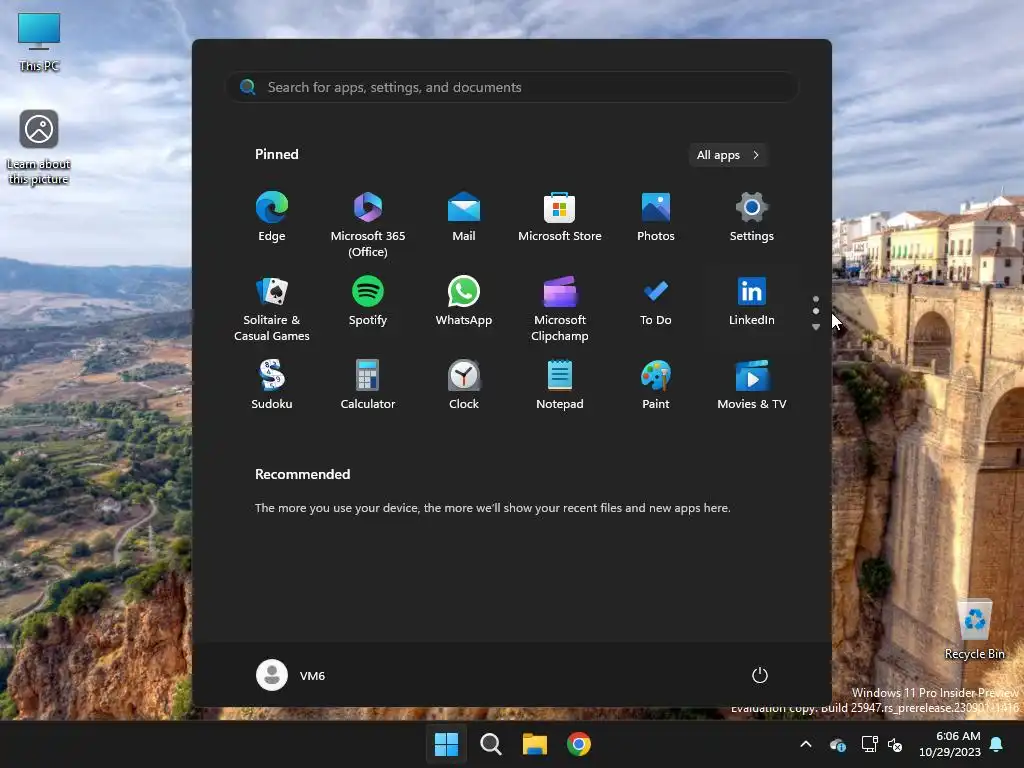Open the OneDrive tray icon
This screenshot has width=1024, height=768.
838,744
